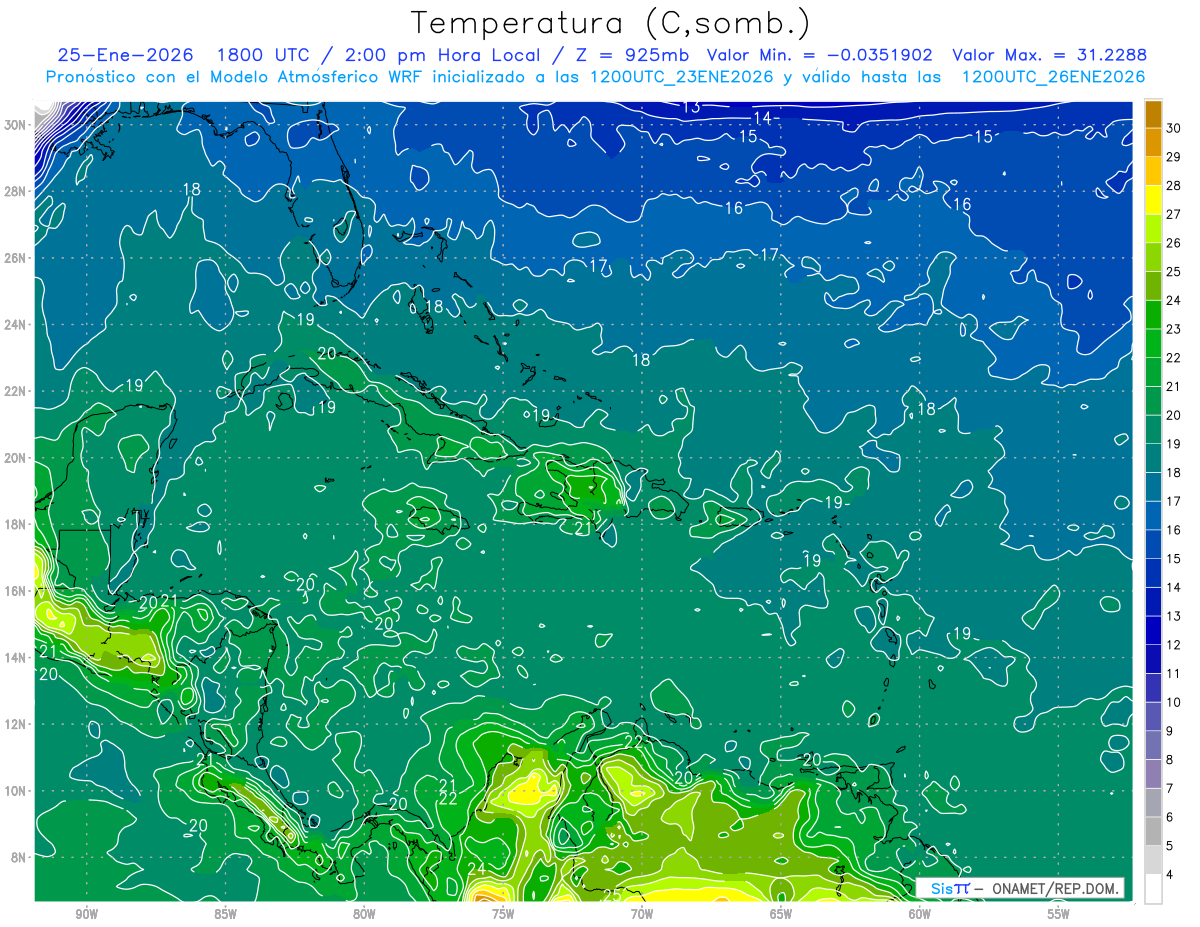Click the 14N latitude axis label

coord(15,658)
